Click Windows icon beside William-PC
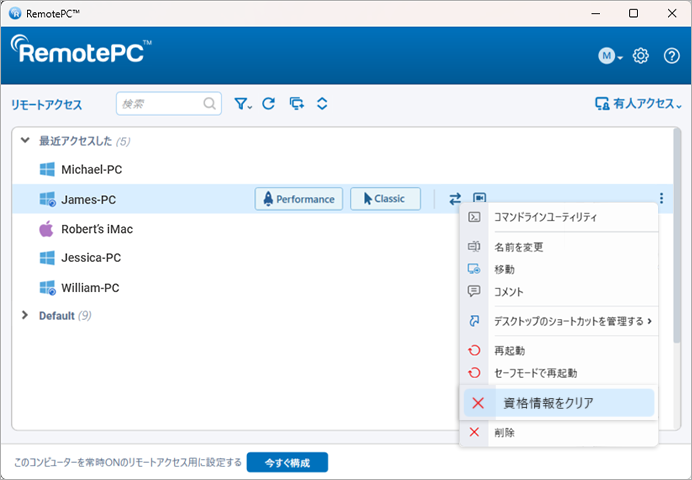 (x=47, y=288)
